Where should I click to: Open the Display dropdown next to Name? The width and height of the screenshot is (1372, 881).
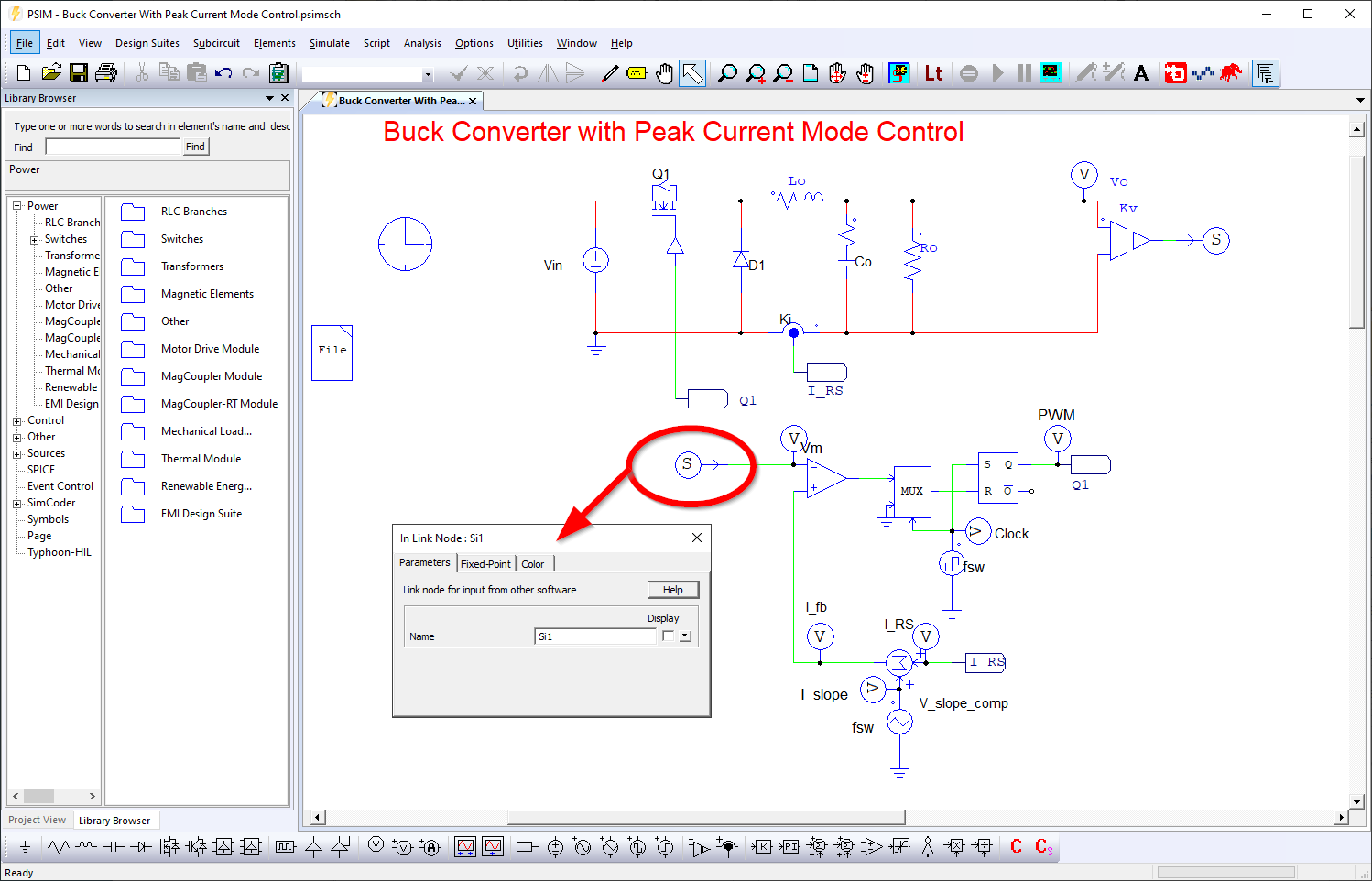(x=684, y=636)
